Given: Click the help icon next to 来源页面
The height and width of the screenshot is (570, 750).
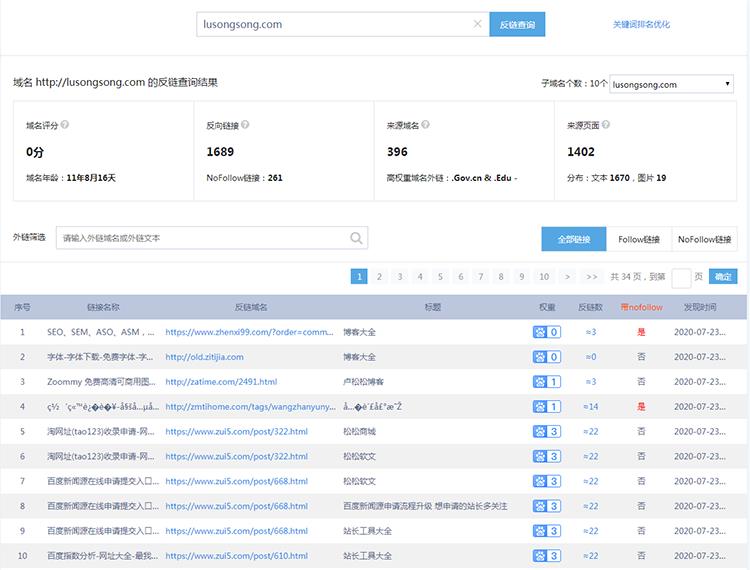Looking at the screenshot, I should click(x=606, y=124).
